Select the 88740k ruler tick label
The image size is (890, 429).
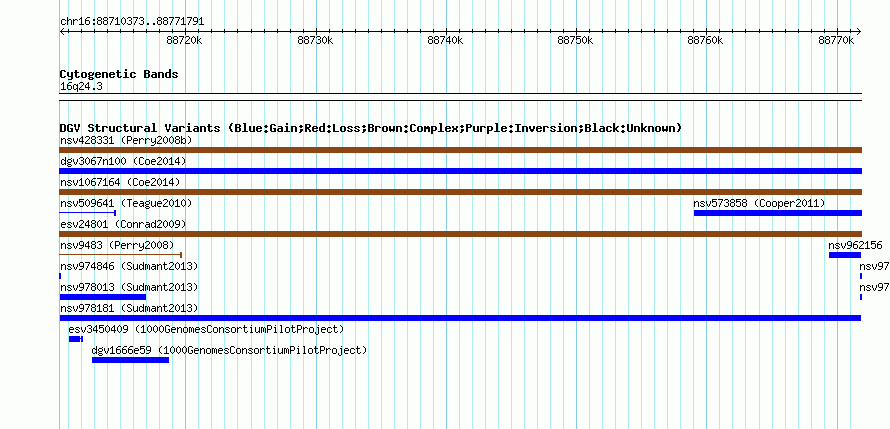tap(446, 41)
